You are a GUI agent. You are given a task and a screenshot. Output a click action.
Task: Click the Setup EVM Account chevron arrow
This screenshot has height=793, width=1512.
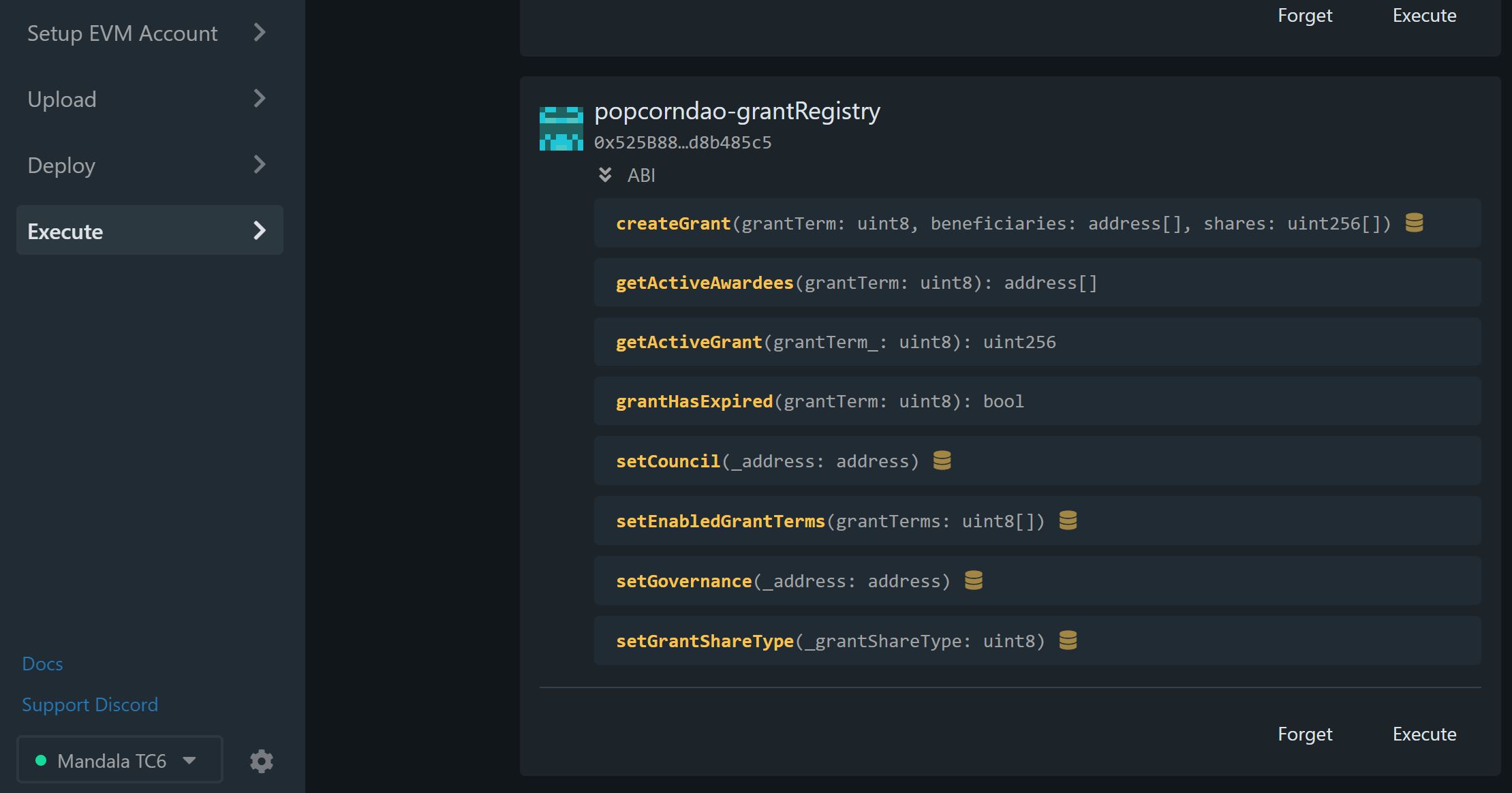(260, 32)
